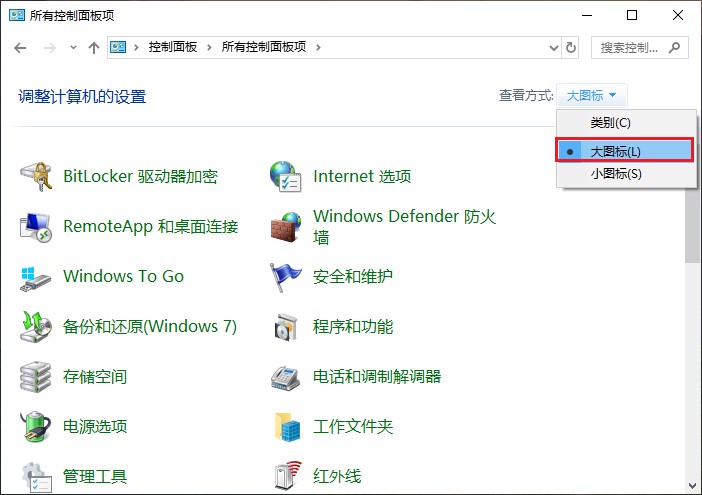The width and height of the screenshot is (702, 495).
Task: Maximize the control panel window
Action: coord(632,15)
